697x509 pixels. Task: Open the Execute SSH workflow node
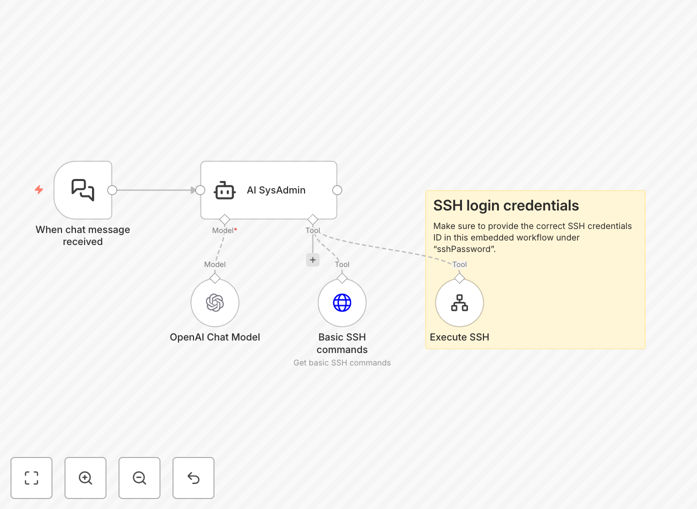459,303
